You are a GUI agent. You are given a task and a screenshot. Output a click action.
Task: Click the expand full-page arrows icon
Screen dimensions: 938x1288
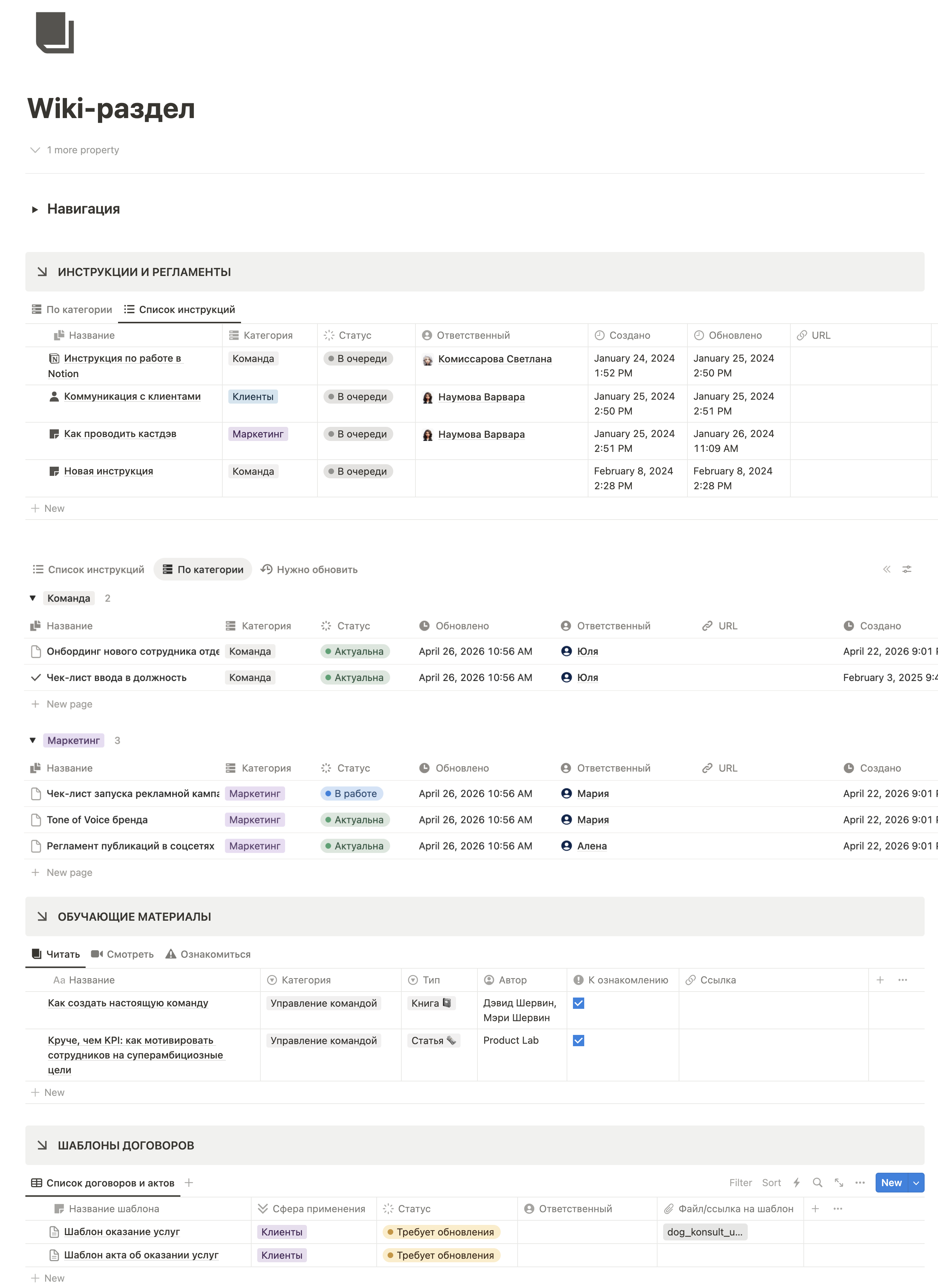click(839, 1182)
